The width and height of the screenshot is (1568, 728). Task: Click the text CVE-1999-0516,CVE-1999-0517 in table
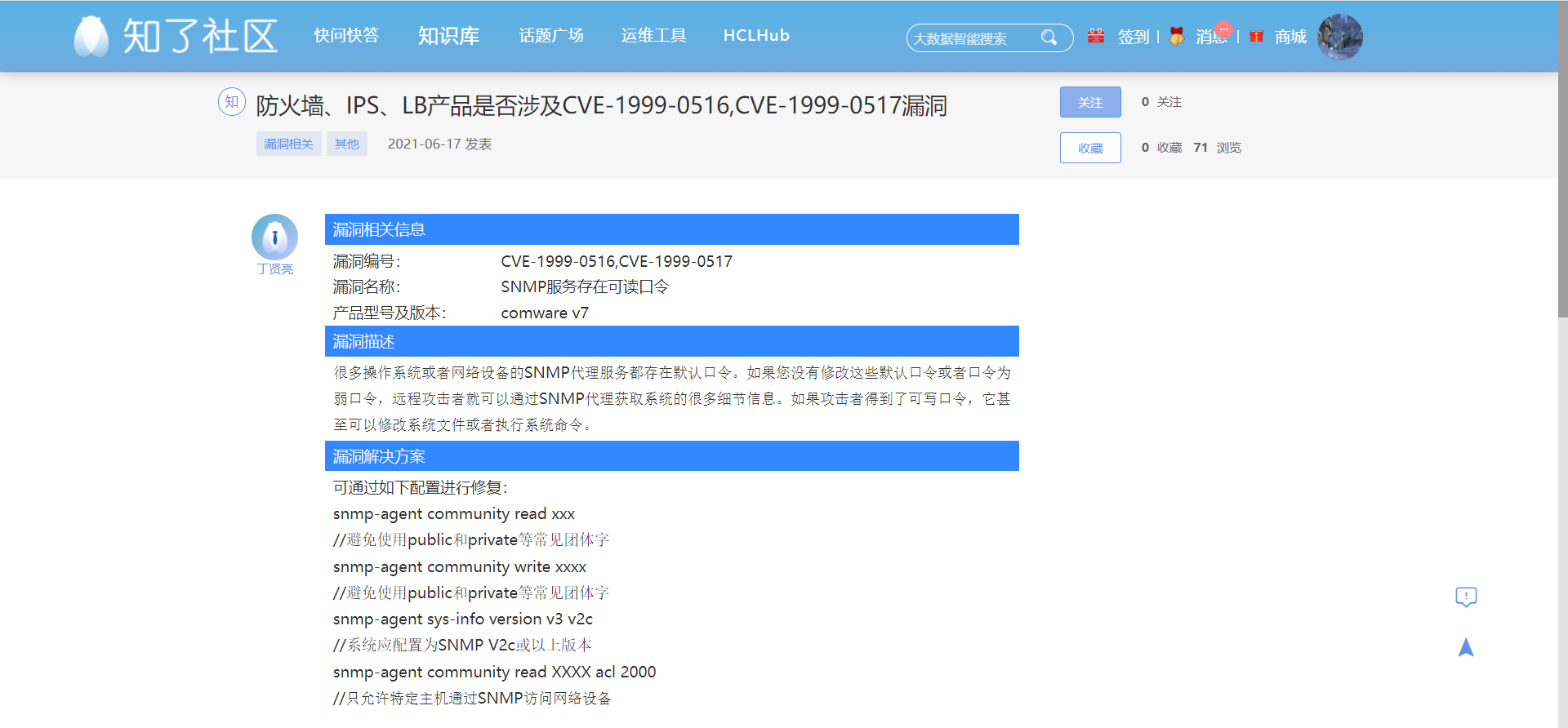tap(617, 261)
